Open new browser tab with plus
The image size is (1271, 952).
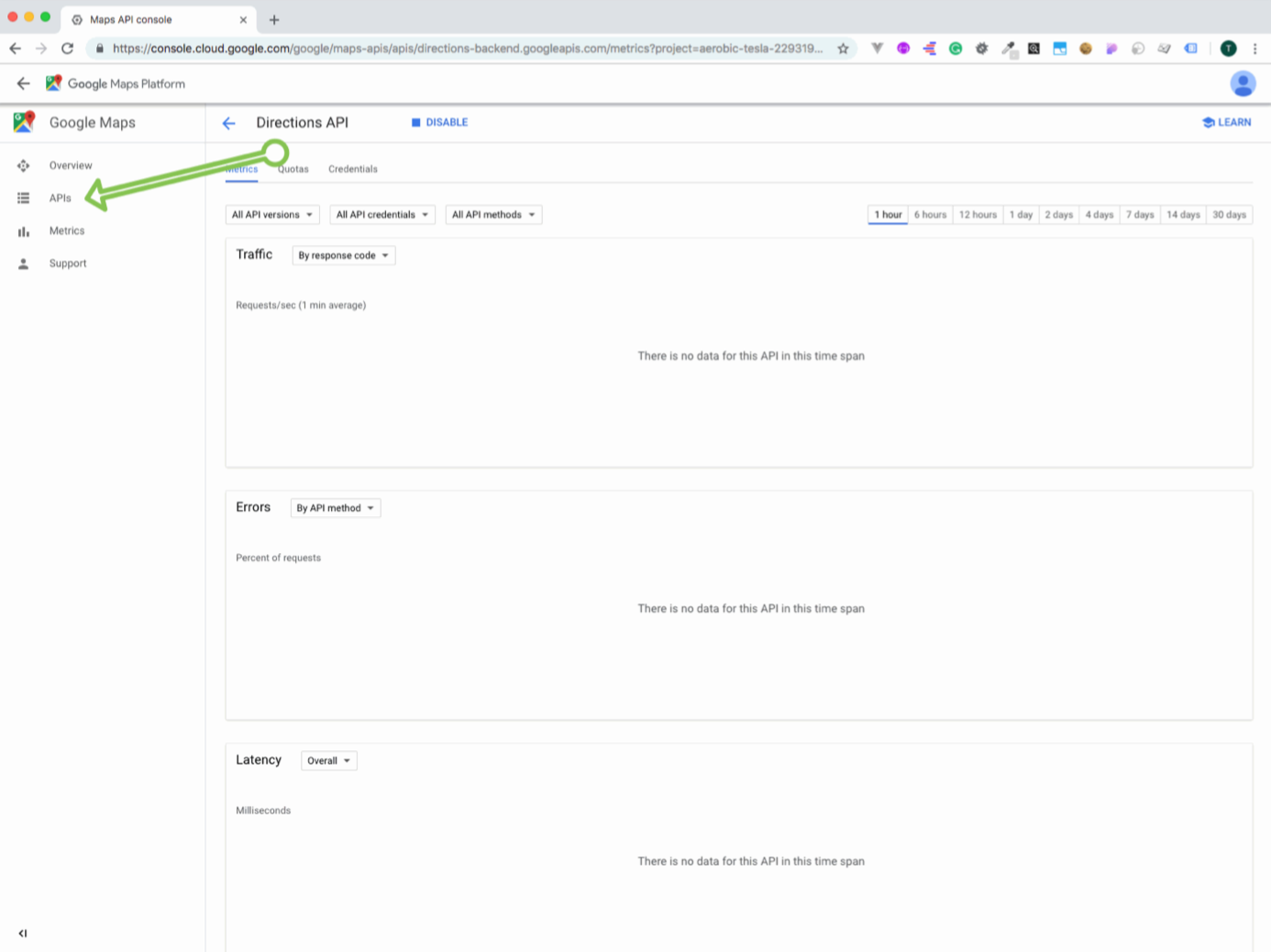[274, 19]
